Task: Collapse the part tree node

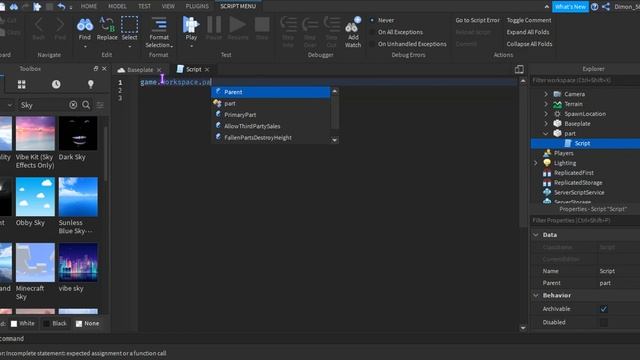Action: click(x=546, y=133)
